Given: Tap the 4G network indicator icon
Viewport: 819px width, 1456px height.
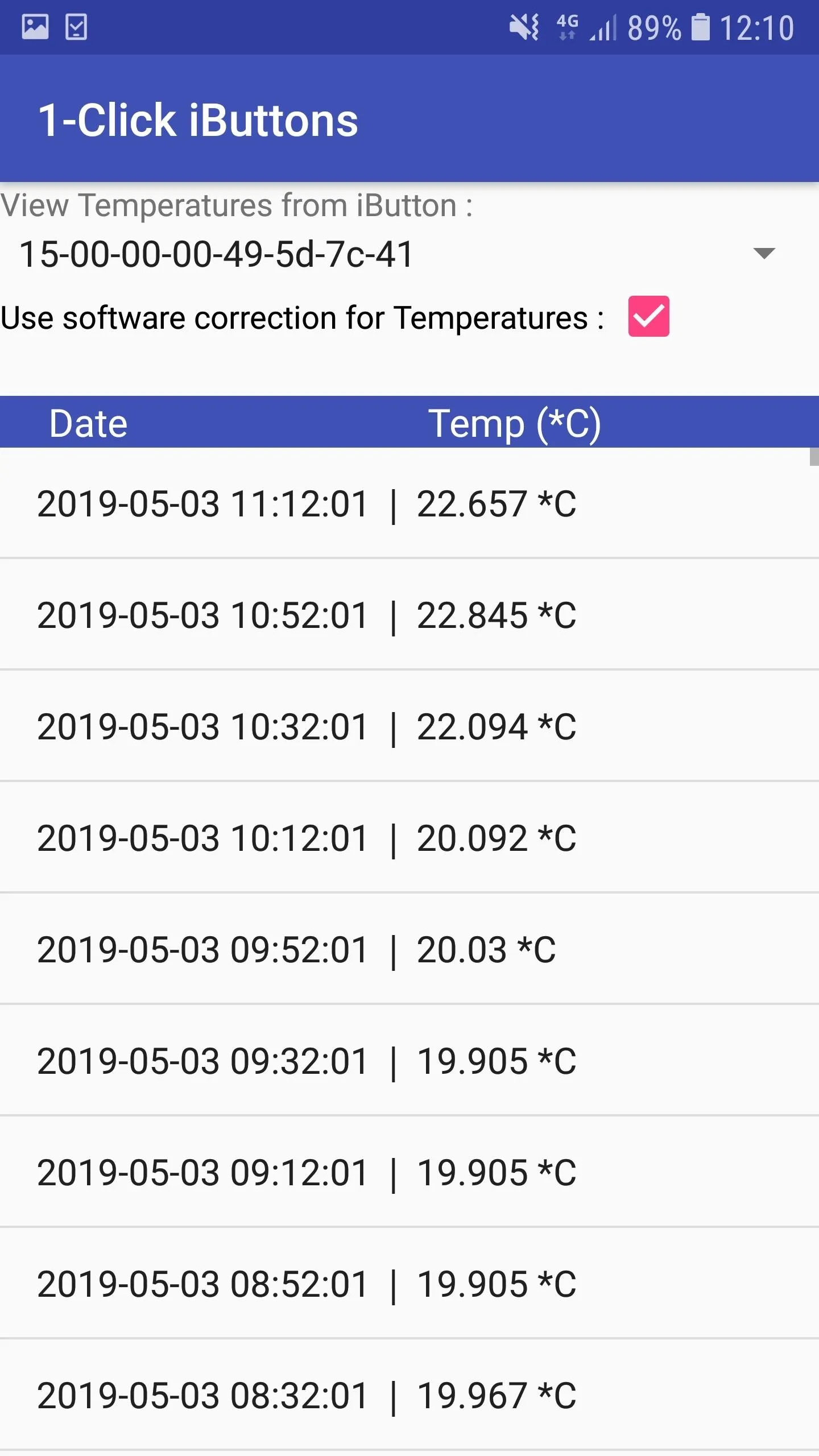Looking at the screenshot, I should pyautogui.click(x=567, y=27).
